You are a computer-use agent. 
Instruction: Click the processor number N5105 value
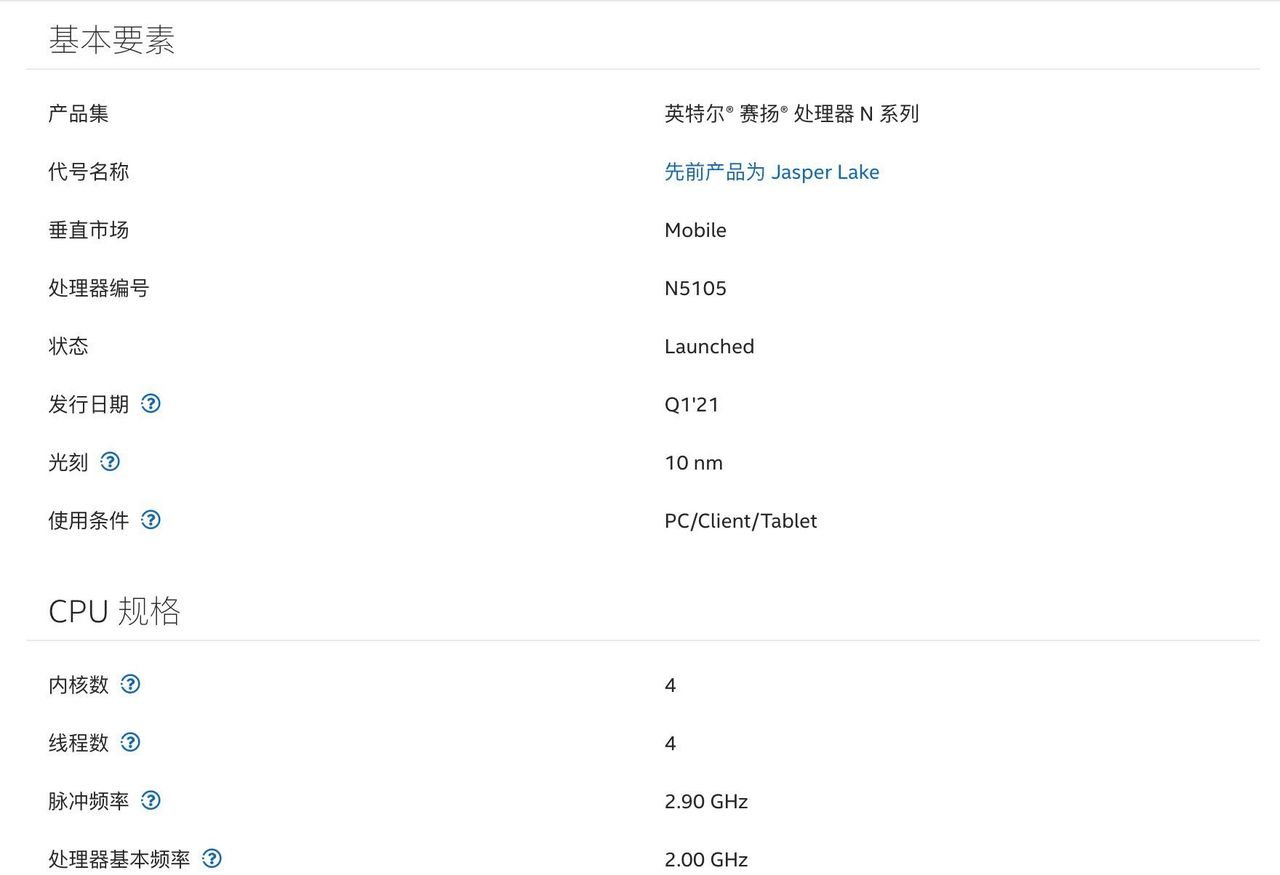pos(697,288)
